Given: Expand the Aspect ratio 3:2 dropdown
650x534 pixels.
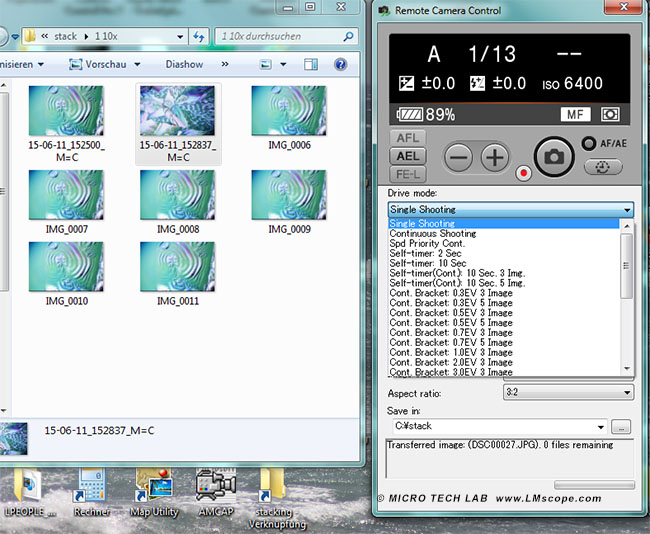Looking at the screenshot, I should [x=568, y=393].
